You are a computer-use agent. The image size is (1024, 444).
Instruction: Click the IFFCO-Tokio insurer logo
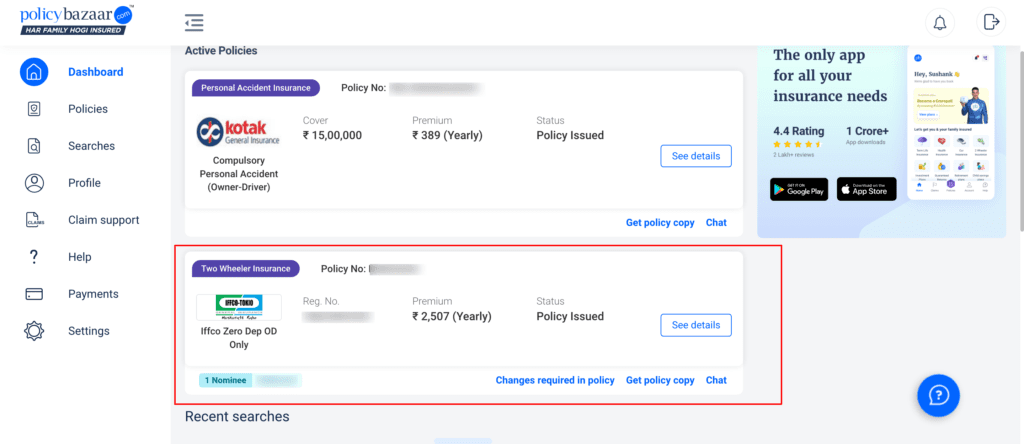239,307
